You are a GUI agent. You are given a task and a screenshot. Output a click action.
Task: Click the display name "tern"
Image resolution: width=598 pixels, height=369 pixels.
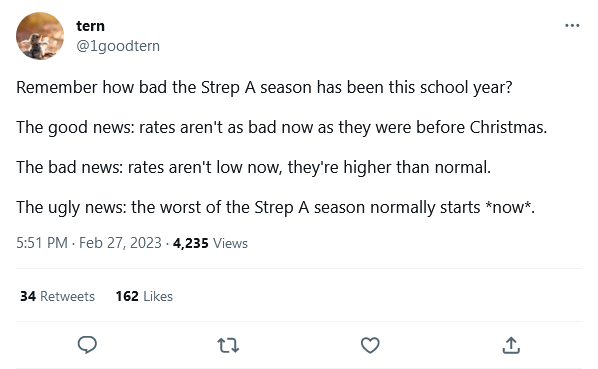coord(90,26)
